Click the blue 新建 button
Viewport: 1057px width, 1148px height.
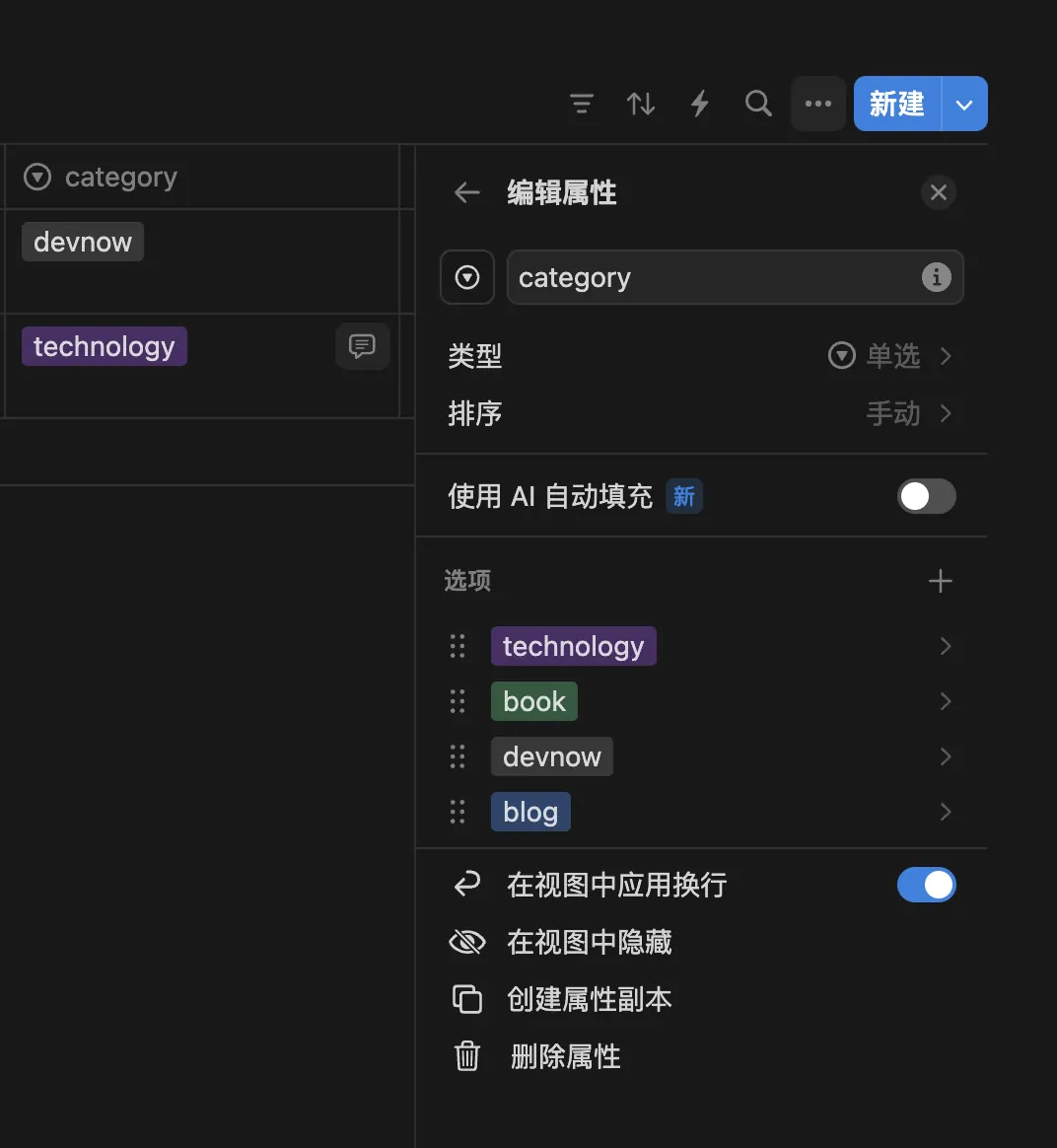coord(896,104)
